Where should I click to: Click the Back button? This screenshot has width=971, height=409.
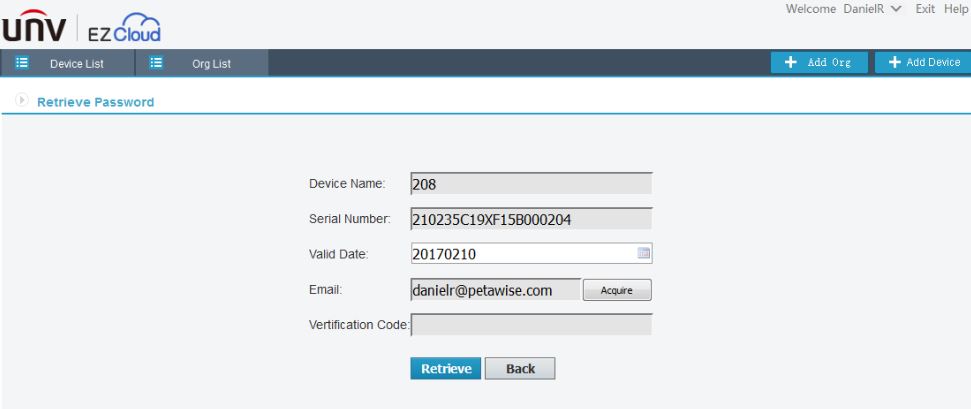point(520,369)
